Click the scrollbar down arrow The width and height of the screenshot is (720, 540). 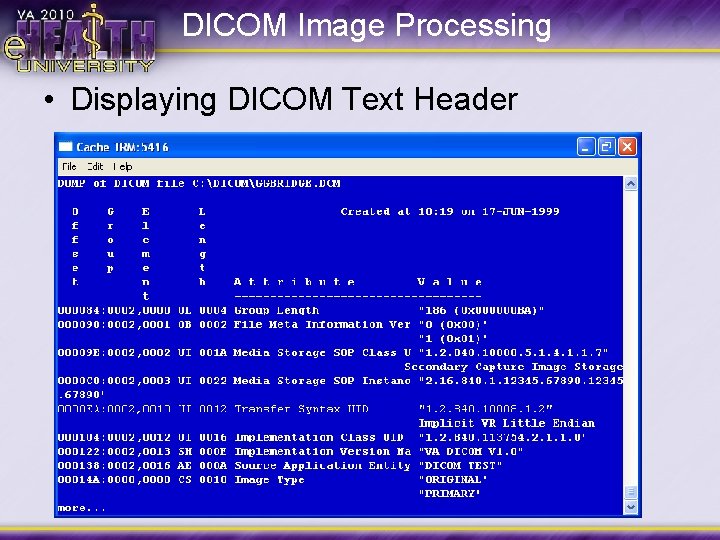pos(631,507)
